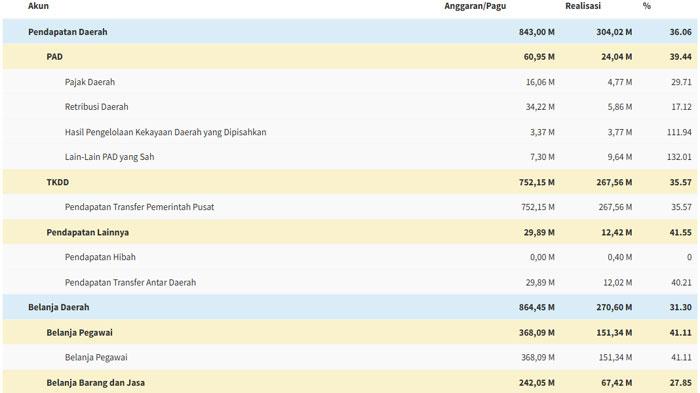Click Belanja Daerah budget 864,45 M
This screenshot has height=393, width=700.
pyautogui.click(x=537, y=307)
